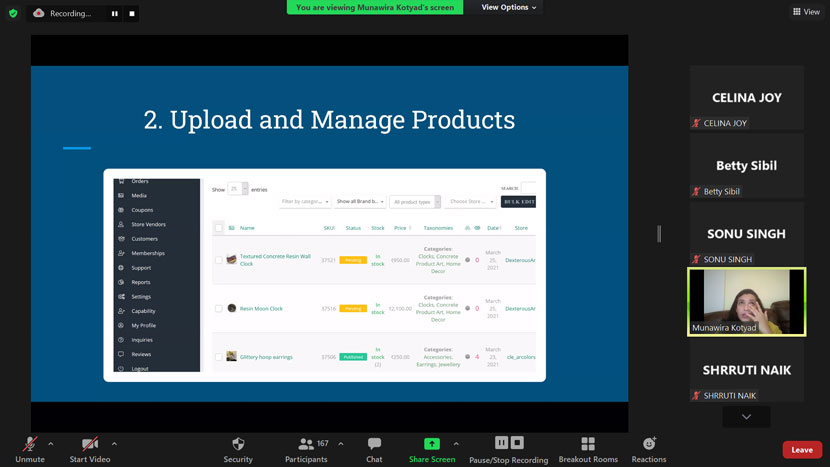Check the Textured Concrete Resin Wall Clock row
Viewport: 830px width, 467px height.
[219, 260]
